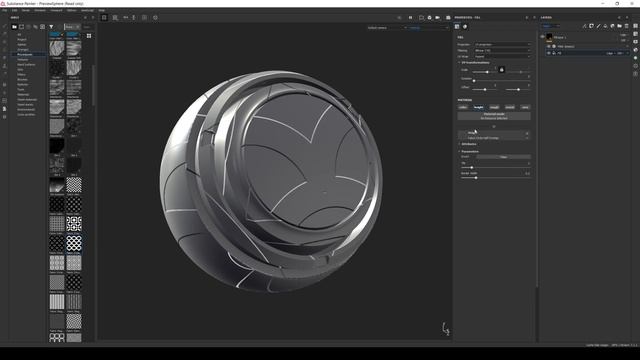Toggle the rough material channel
The width and height of the screenshot is (640, 360).
coord(494,107)
